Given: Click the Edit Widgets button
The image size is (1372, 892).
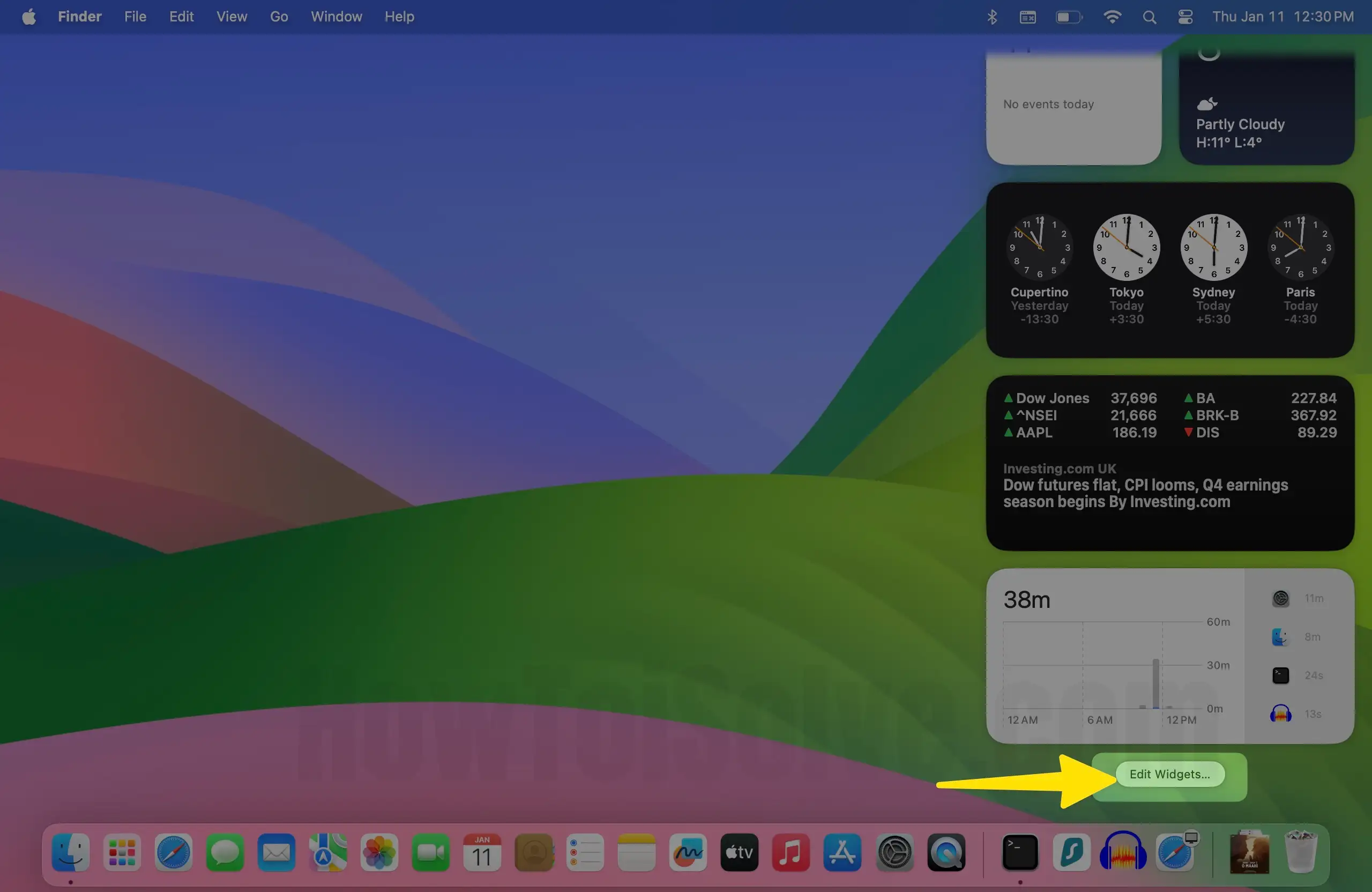Looking at the screenshot, I should [x=1169, y=774].
